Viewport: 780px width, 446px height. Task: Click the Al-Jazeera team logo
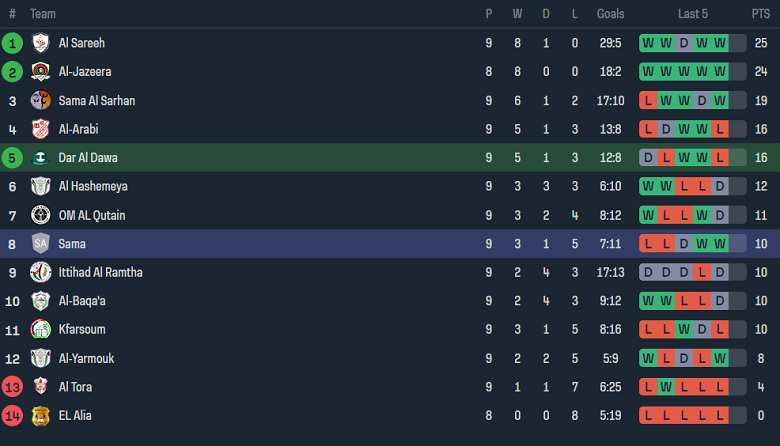41,72
